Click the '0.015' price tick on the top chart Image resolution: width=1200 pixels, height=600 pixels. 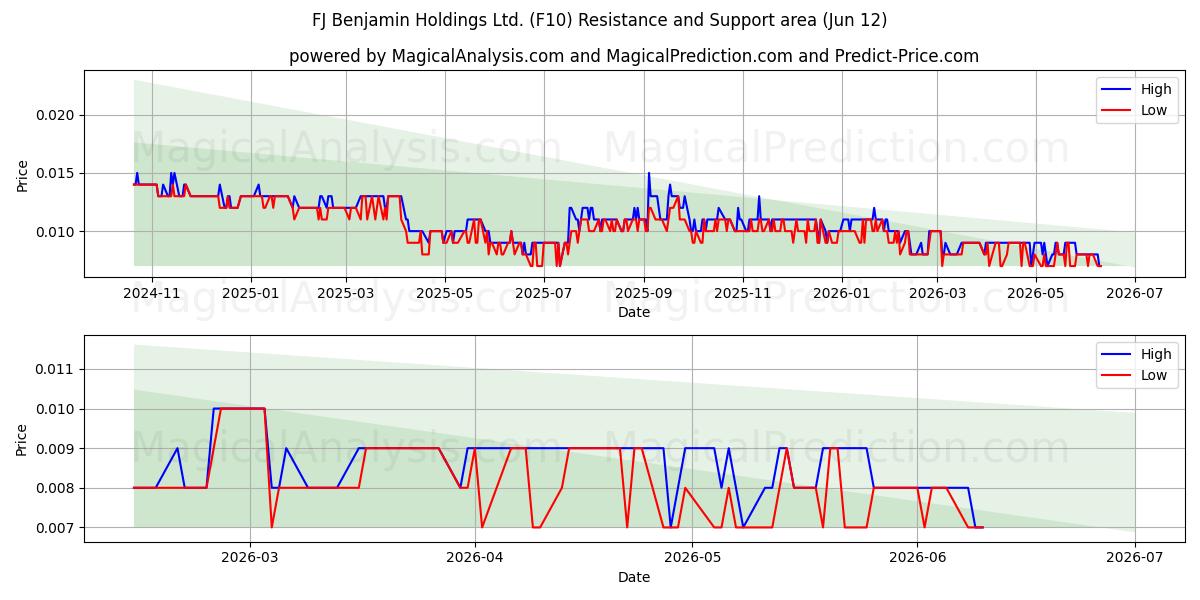pyautogui.click(x=56, y=174)
